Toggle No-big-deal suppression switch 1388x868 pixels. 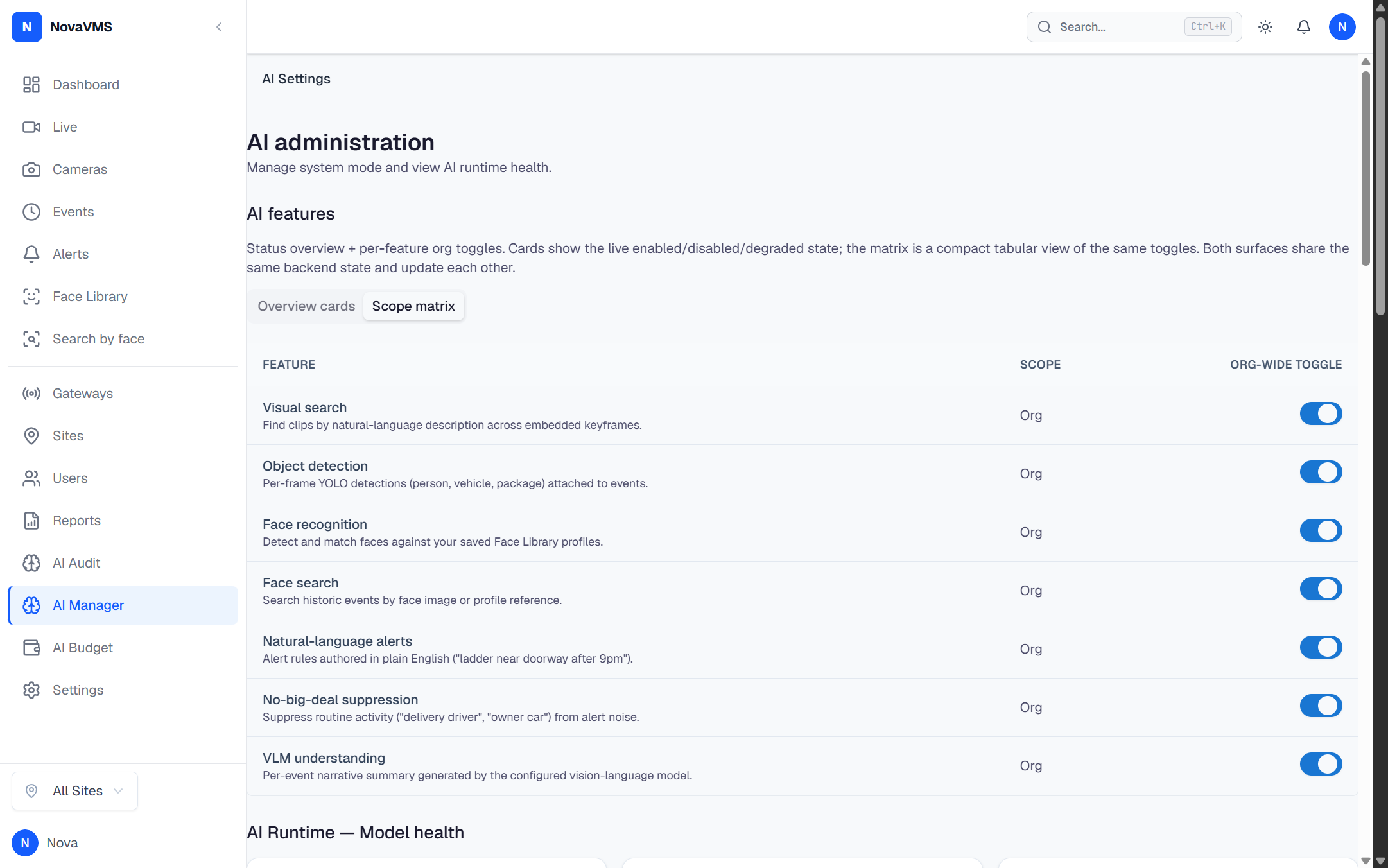pos(1321,706)
